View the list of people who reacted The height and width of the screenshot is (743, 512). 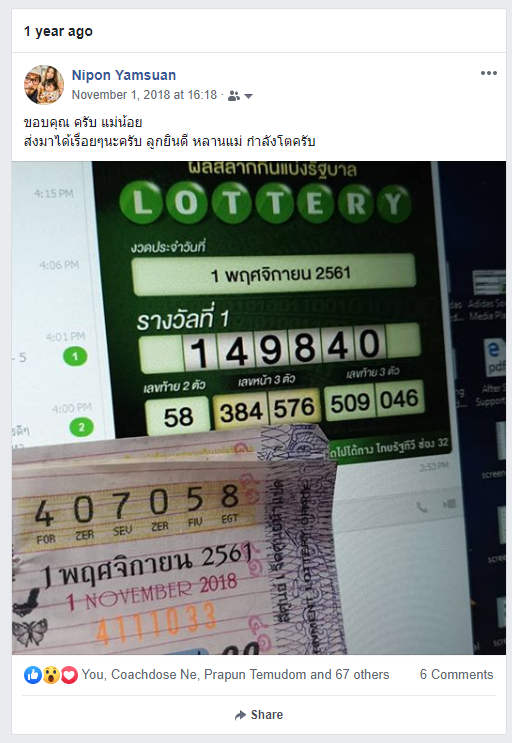point(235,674)
